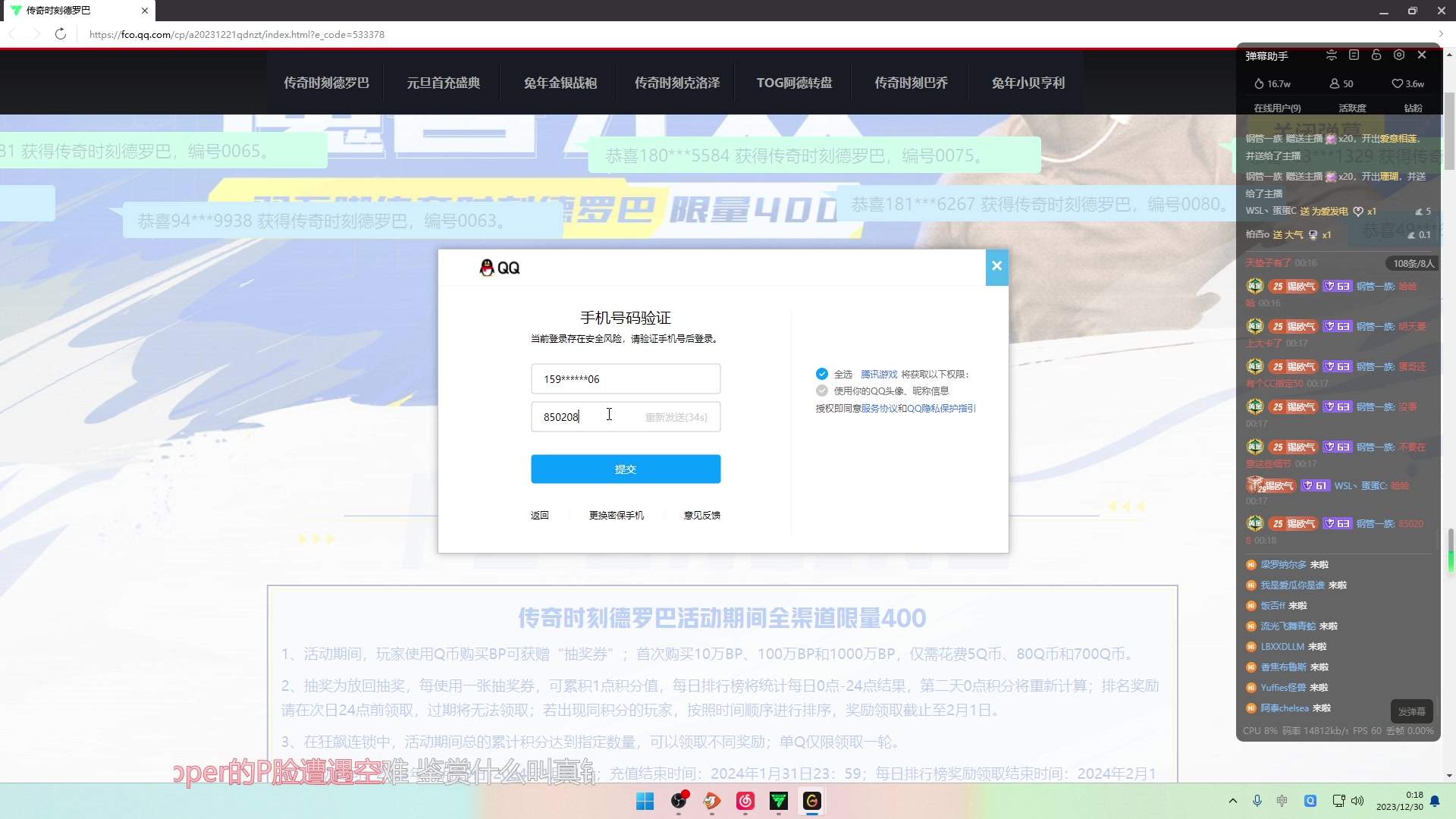Open OBS Studio from taskbar
The image size is (1456, 819).
click(x=679, y=801)
